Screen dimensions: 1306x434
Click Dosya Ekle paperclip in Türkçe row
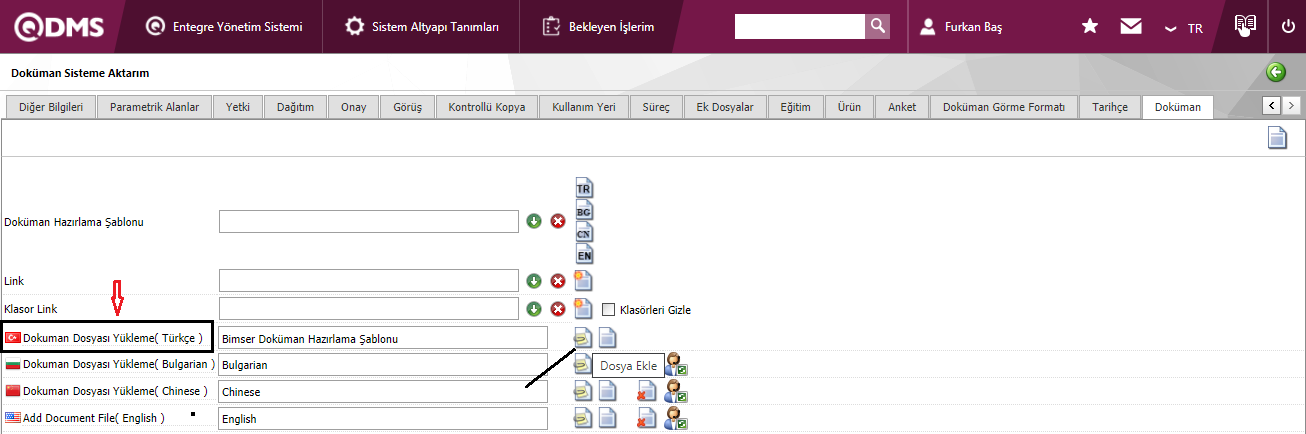582,338
